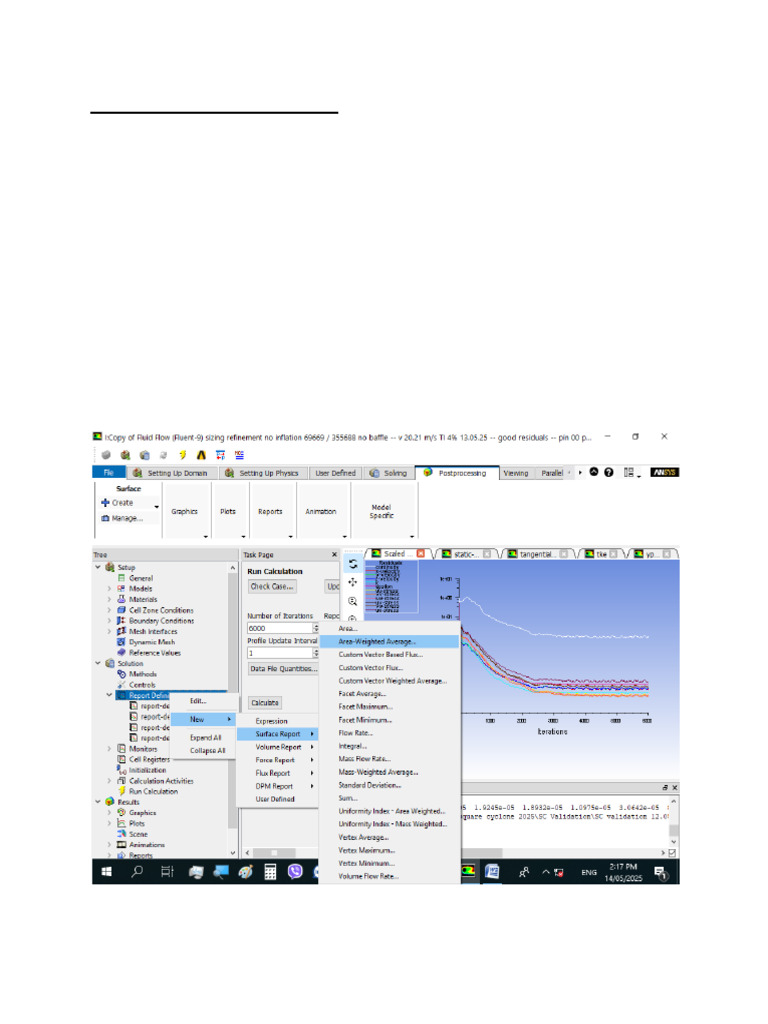Select Flux Report in New submenu
Viewport: 768px width, 1024px height.
tap(278, 773)
